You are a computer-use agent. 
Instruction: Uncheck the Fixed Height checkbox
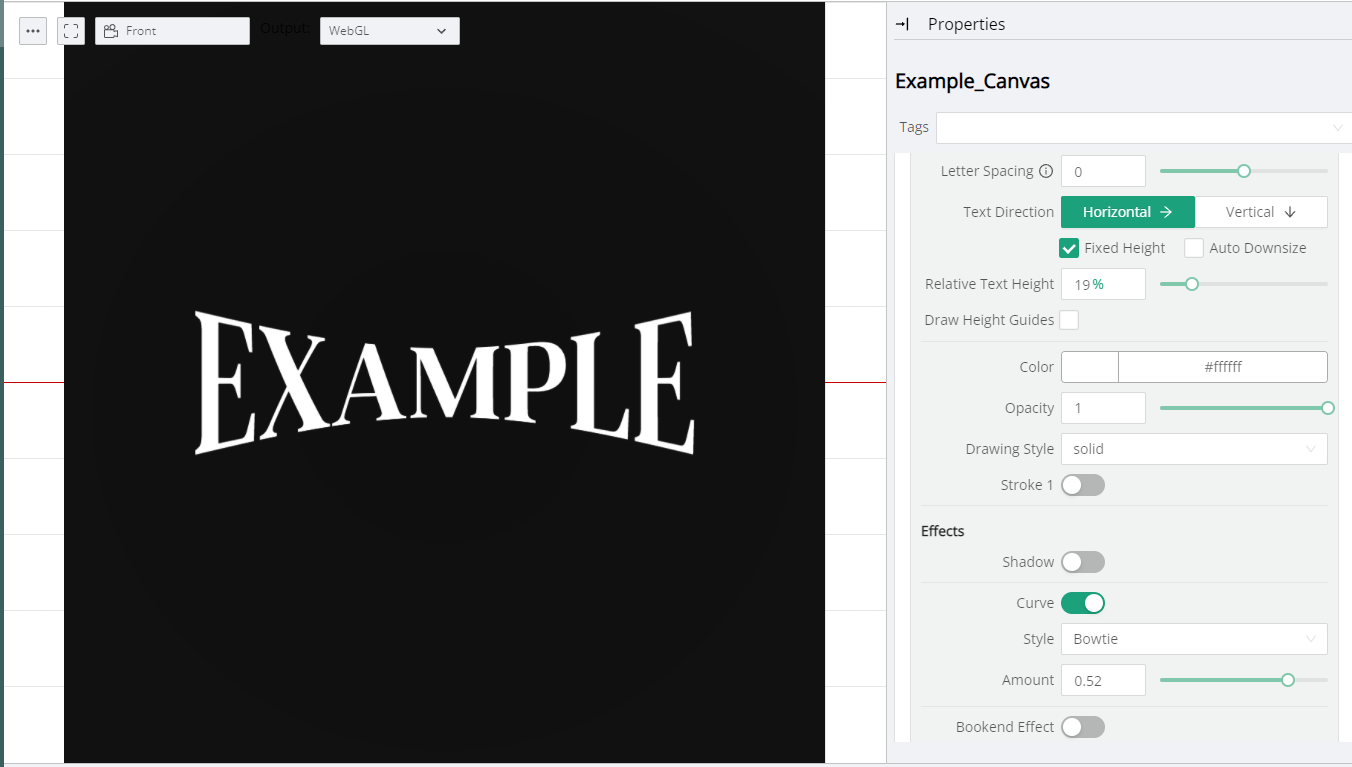(1069, 248)
